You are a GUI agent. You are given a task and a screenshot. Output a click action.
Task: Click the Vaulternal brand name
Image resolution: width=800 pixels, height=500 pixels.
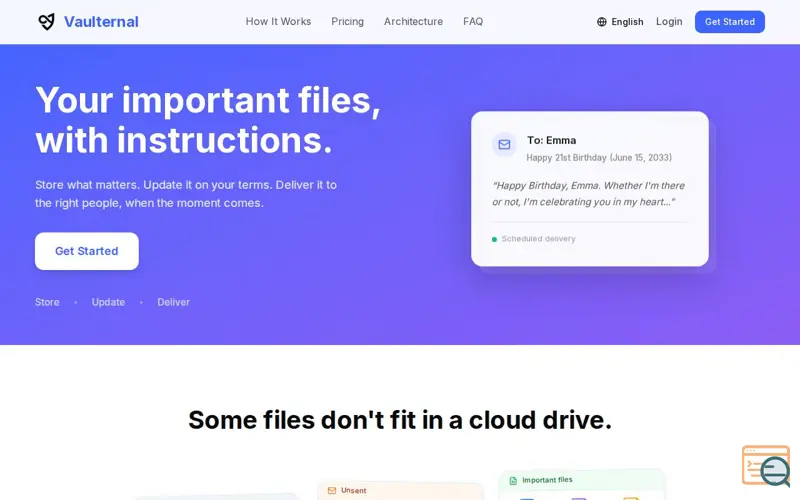click(x=101, y=22)
